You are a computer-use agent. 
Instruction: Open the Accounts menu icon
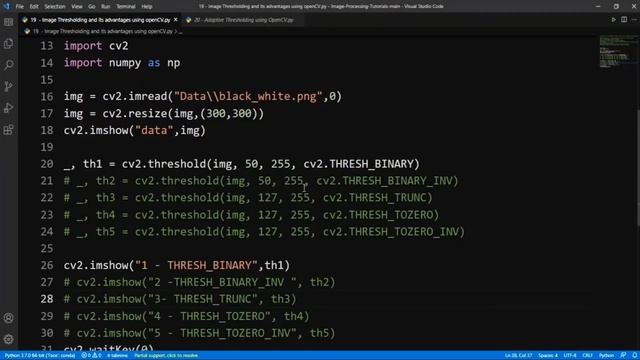pos(9,318)
